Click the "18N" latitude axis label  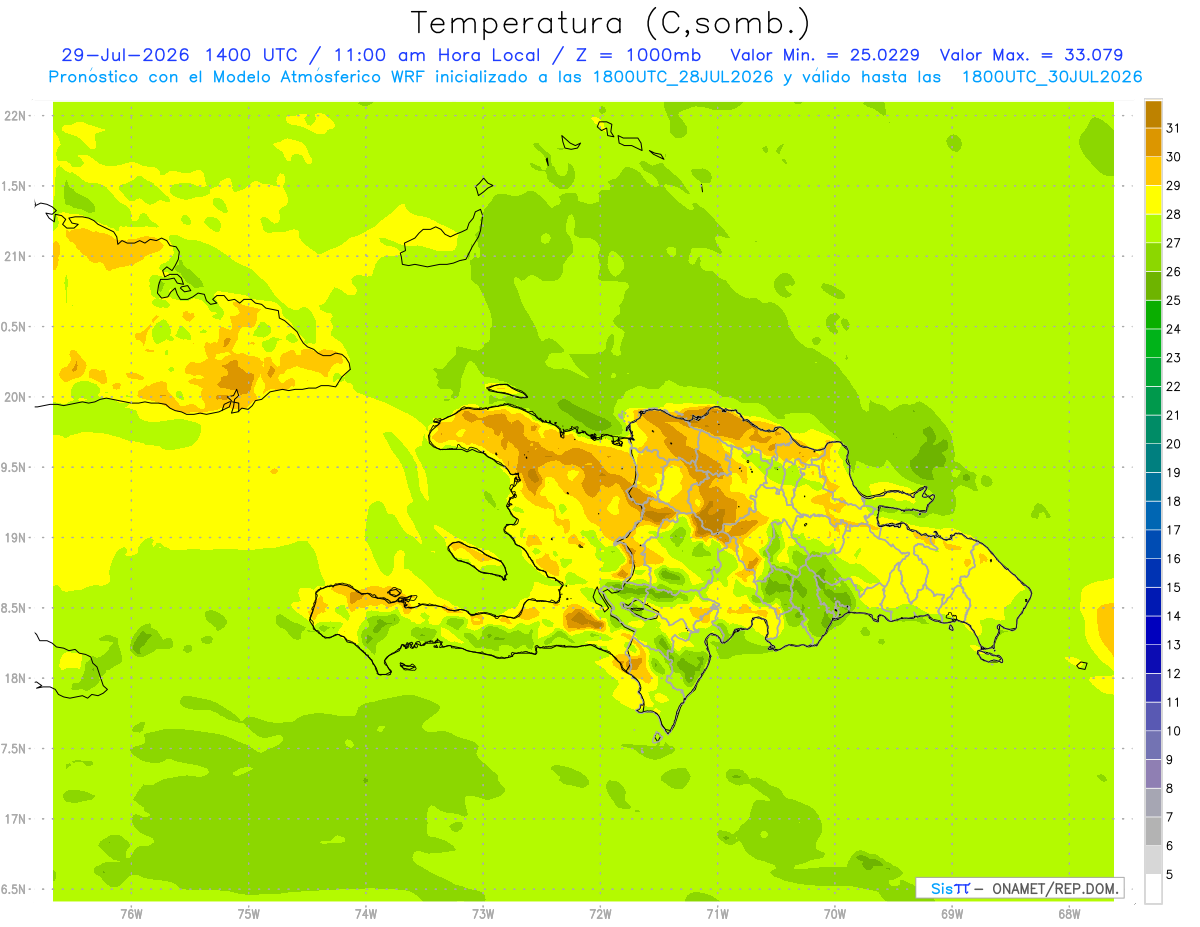[x=15, y=678]
